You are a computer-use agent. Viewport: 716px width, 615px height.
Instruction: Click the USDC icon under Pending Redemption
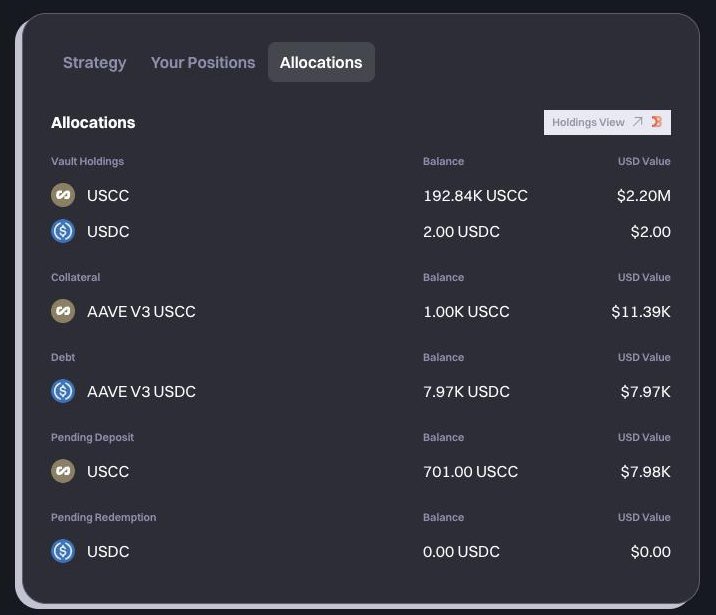(63, 551)
